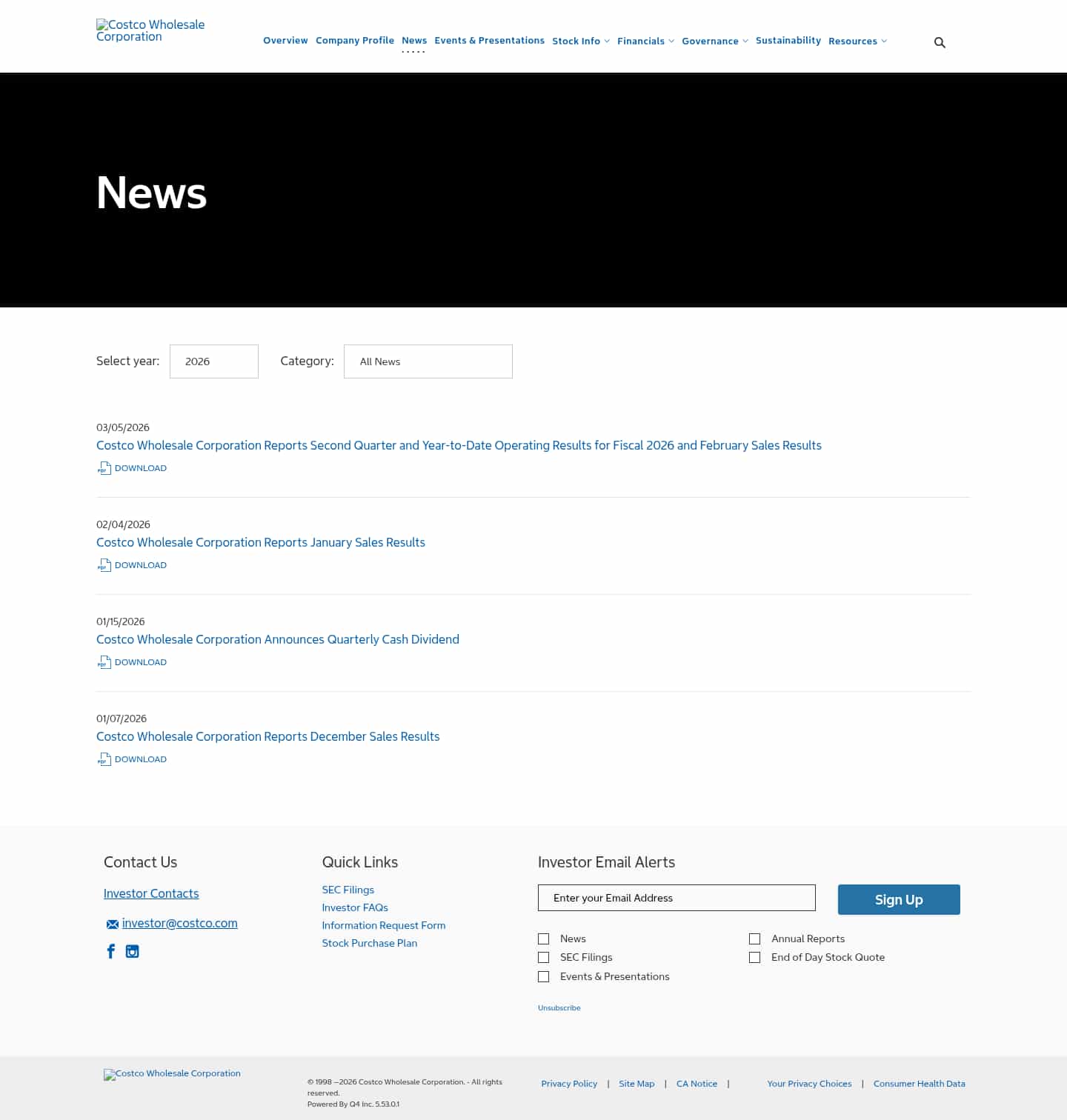Click the PDF icon for Quarterly Cash Dividend

pyautogui.click(x=104, y=662)
